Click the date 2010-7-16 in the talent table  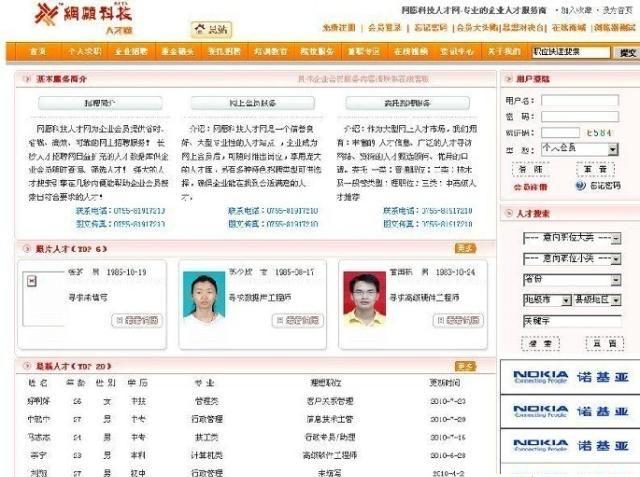click(448, 437)
